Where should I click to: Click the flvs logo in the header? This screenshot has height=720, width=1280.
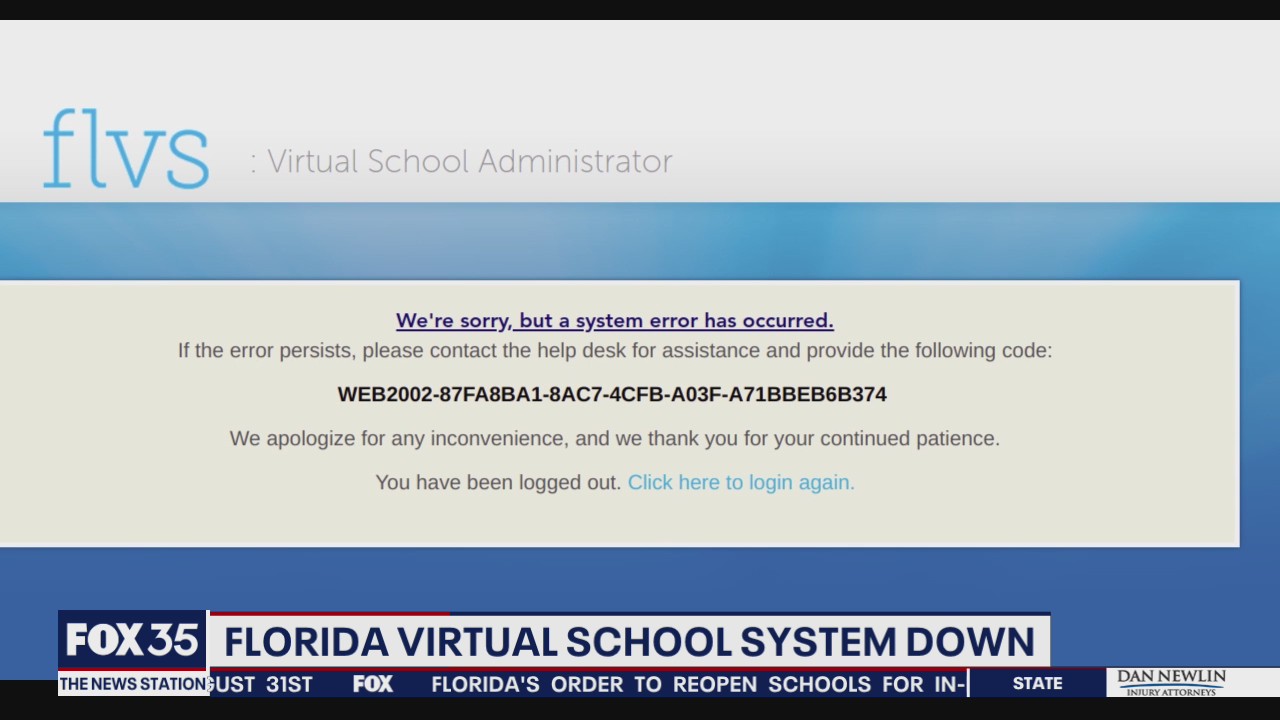[125, 148]
